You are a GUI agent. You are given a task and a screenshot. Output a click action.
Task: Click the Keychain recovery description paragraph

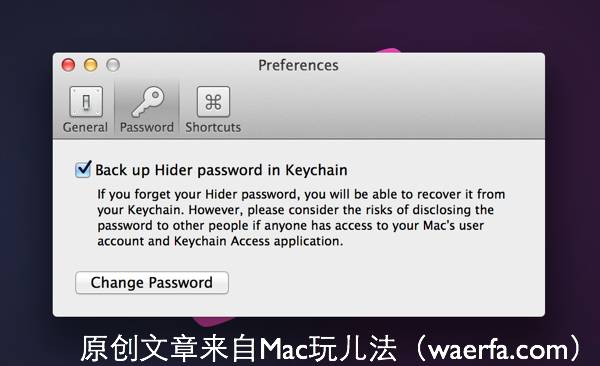pyautogui.click(x=301, y=217)
